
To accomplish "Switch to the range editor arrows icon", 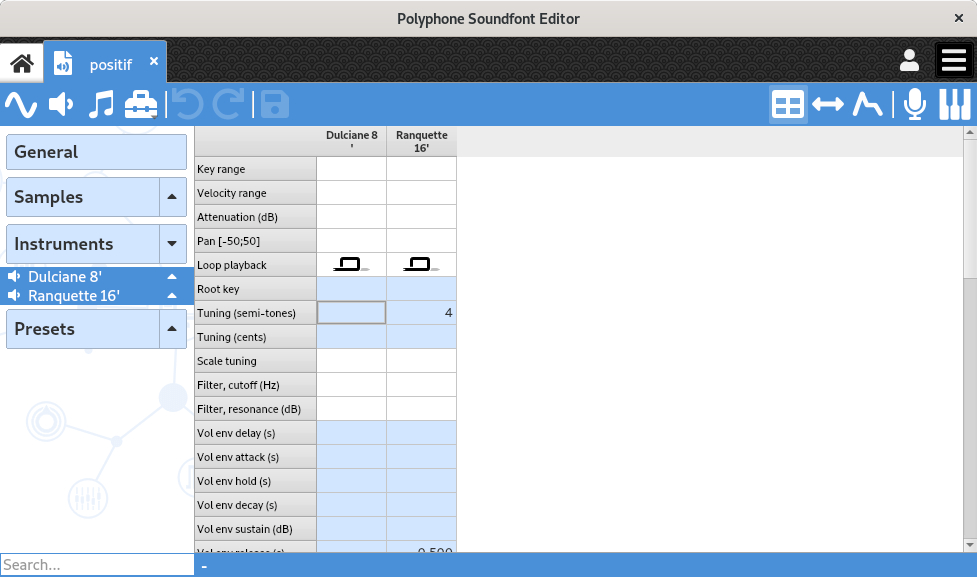I will (x=827, y=104).
